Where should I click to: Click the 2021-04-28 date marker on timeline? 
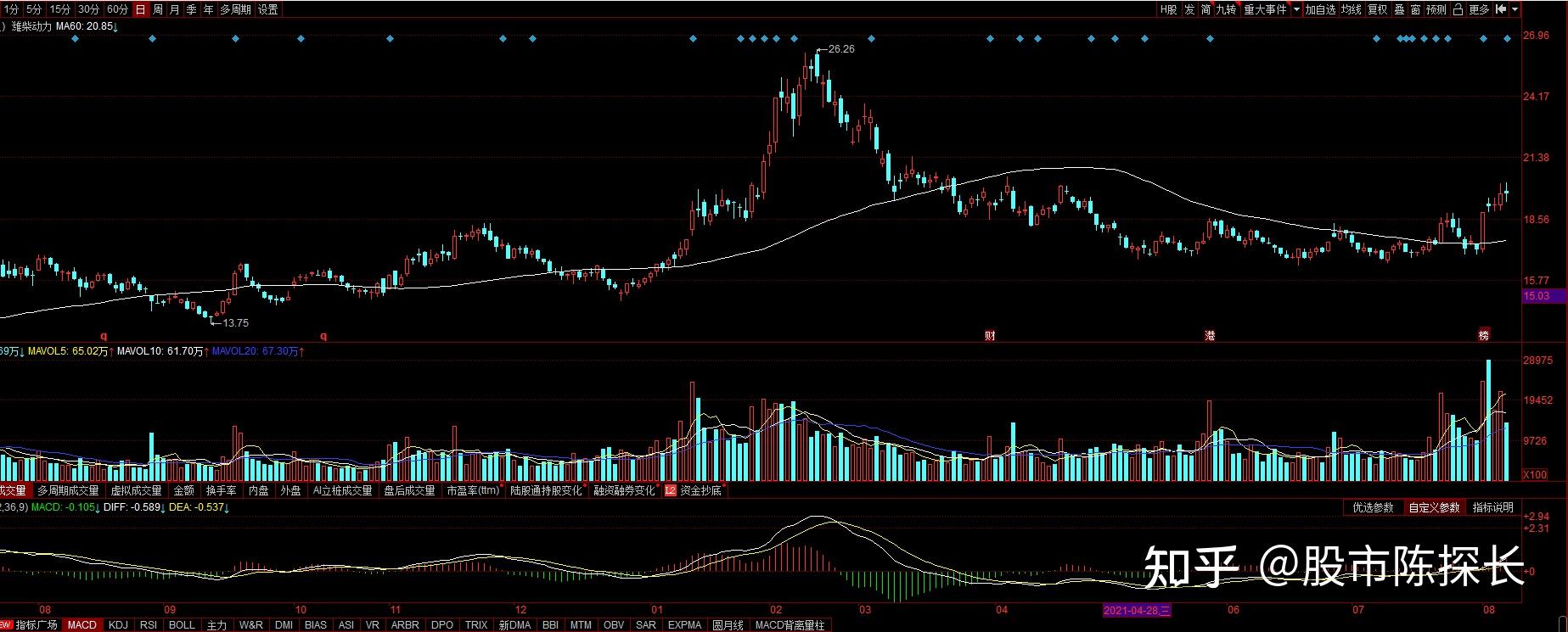coord(1137,610)
